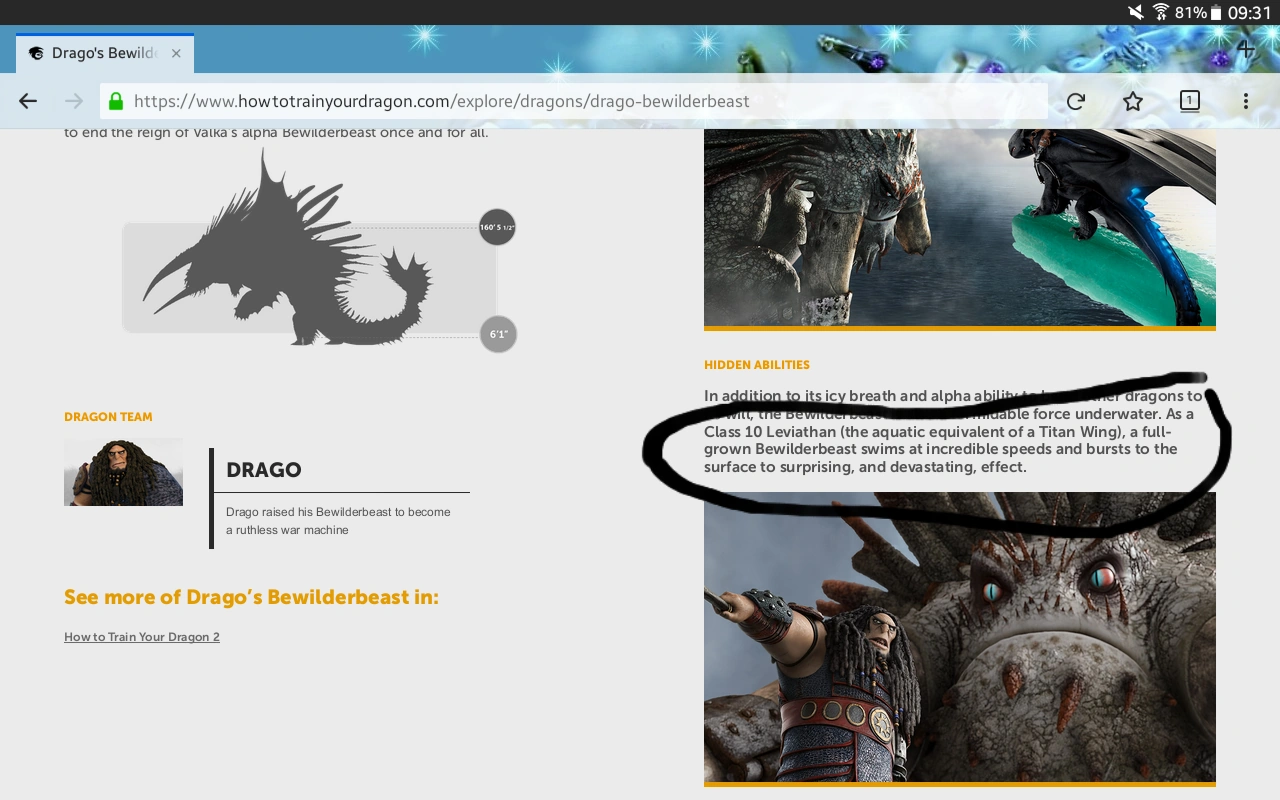Open the "How to Train Your Dragon 2" link

(141, 636)
